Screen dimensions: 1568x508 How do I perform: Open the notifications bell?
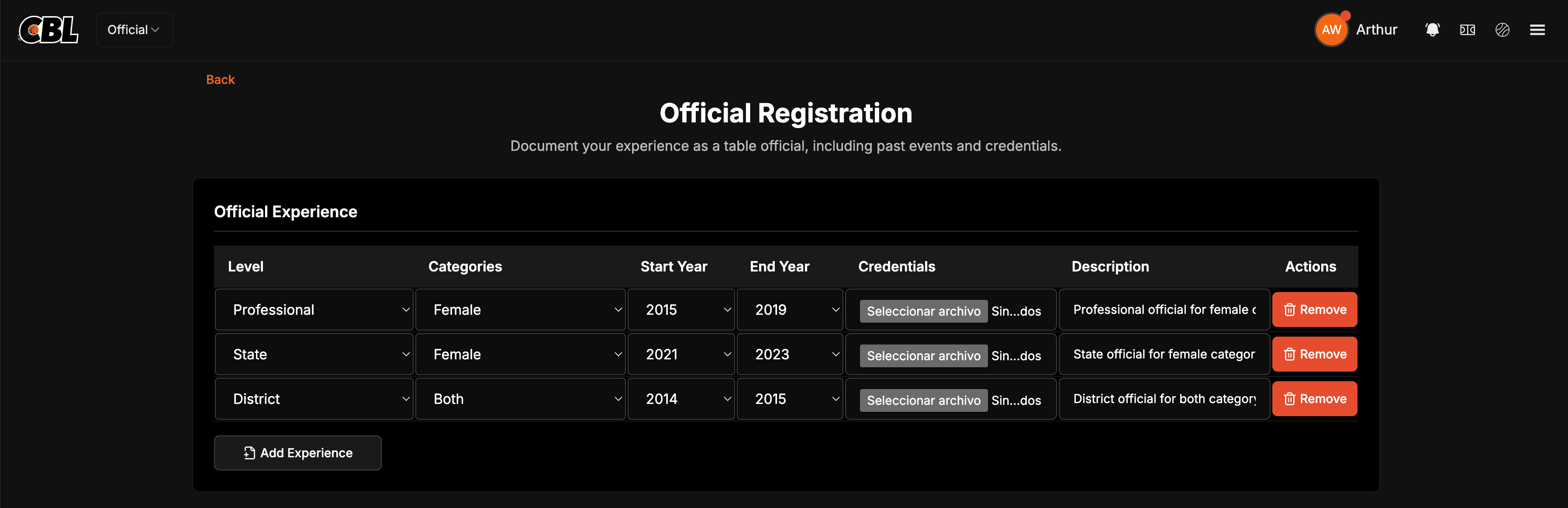(1432, 30)
